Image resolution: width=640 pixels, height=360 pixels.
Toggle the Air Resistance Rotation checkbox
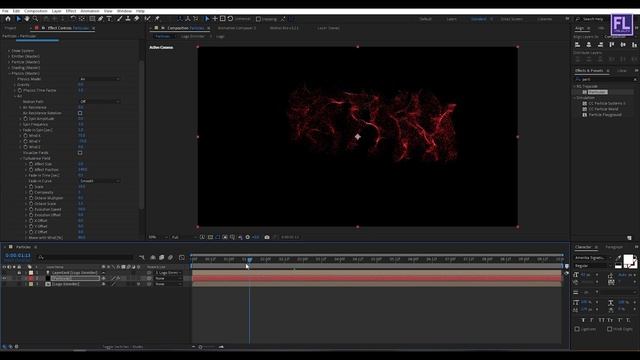pyautogui.click(x=80, y=113)
